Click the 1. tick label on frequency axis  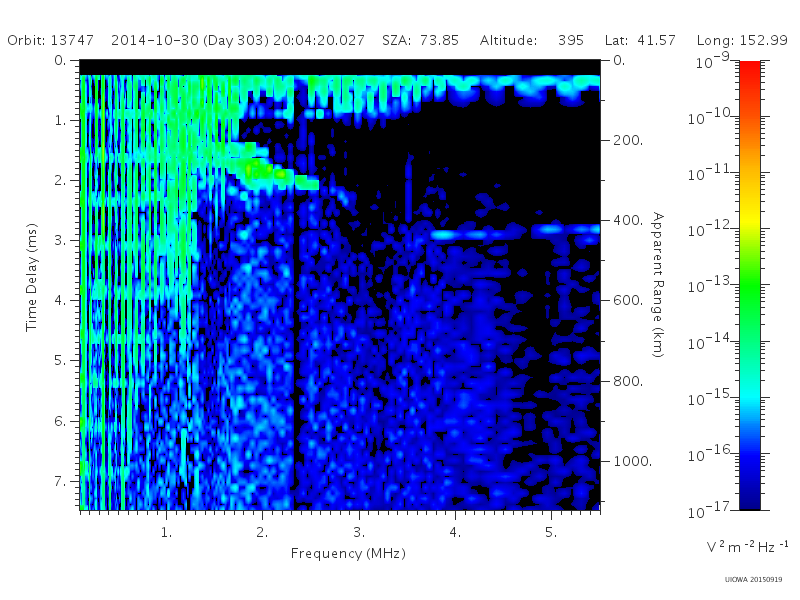point(166,533)
